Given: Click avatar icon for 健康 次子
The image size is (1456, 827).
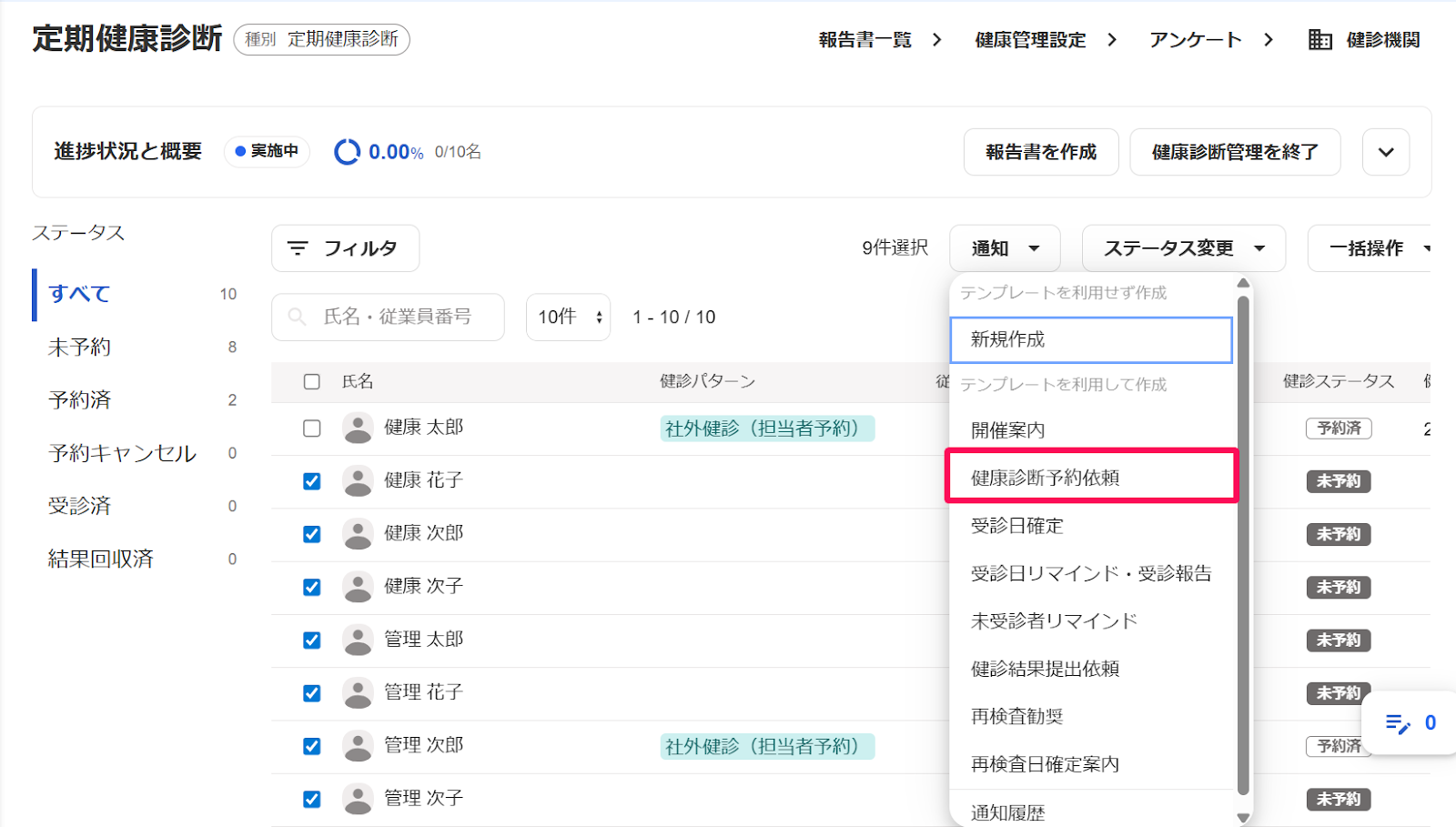Looking at the screenshot, I should click(x=358, y=587).
